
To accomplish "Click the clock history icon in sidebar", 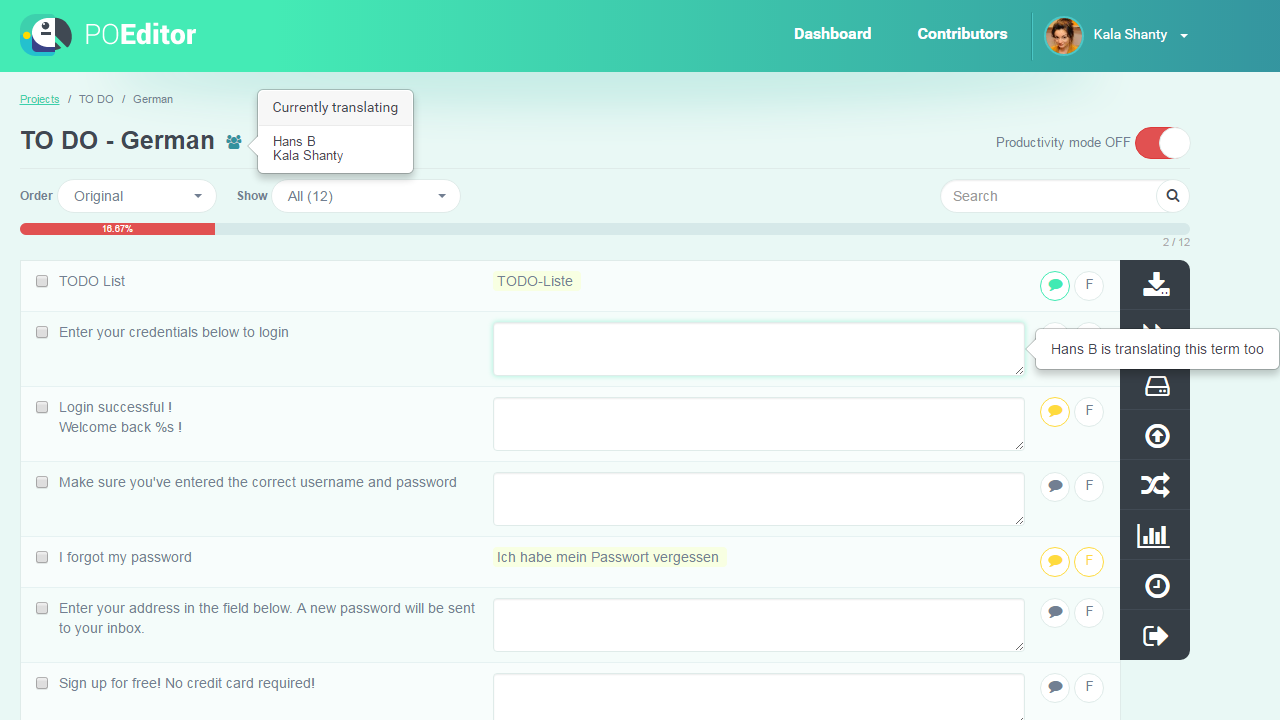I will [x=1156, y=586].
